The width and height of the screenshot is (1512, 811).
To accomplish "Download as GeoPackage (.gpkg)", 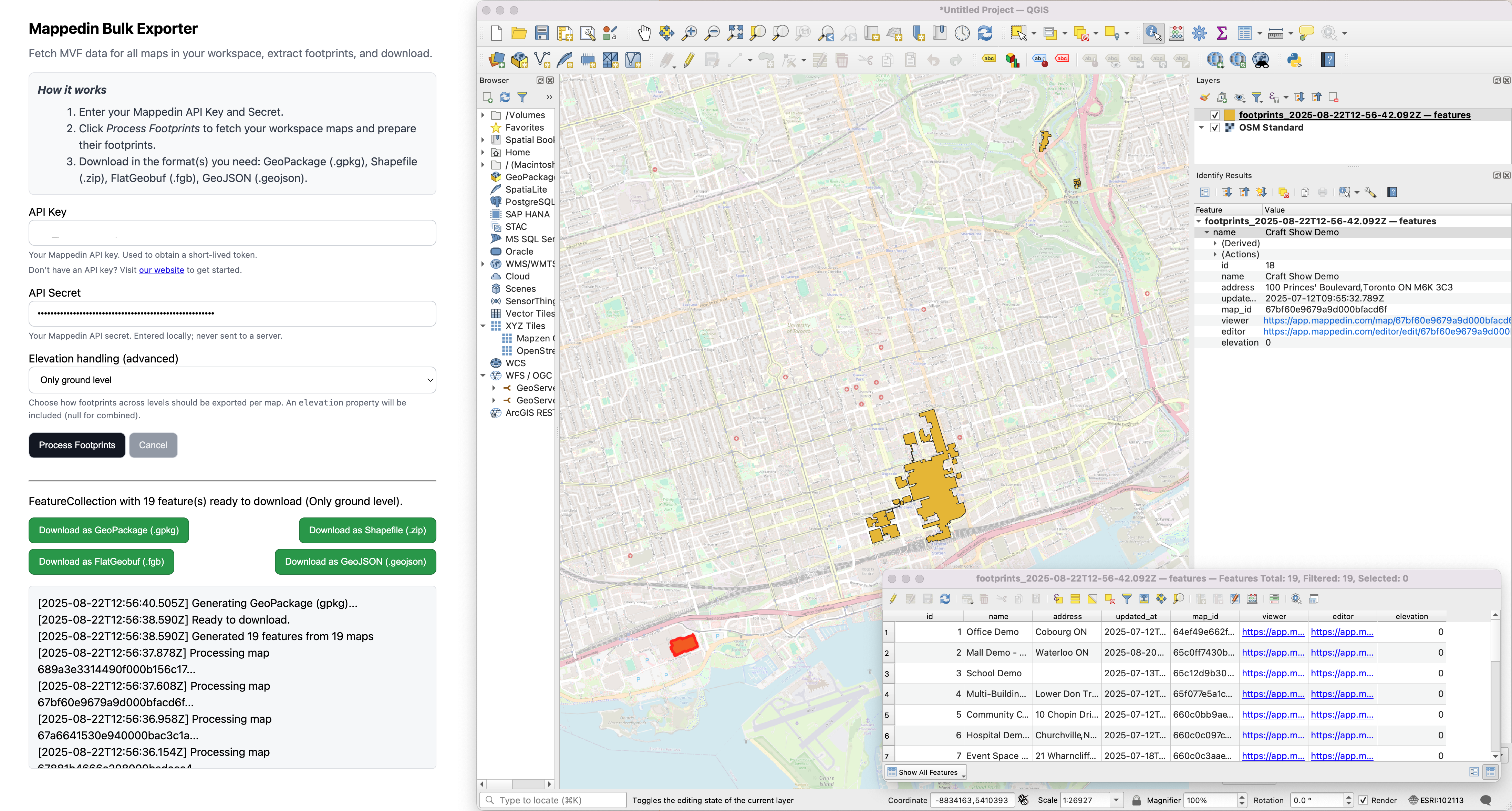I will [108, 530].
